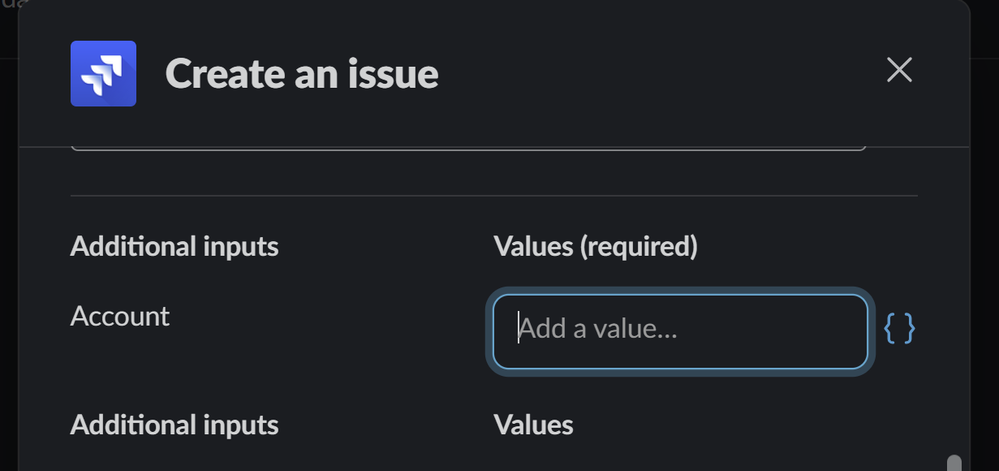The image size is (999, 471).
Task: Click the Account input label
Action: click(x=120, y=316)
